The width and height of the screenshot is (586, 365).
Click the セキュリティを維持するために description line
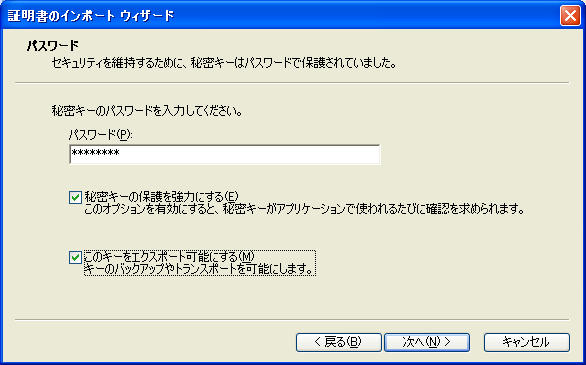[x=223, y=63]
